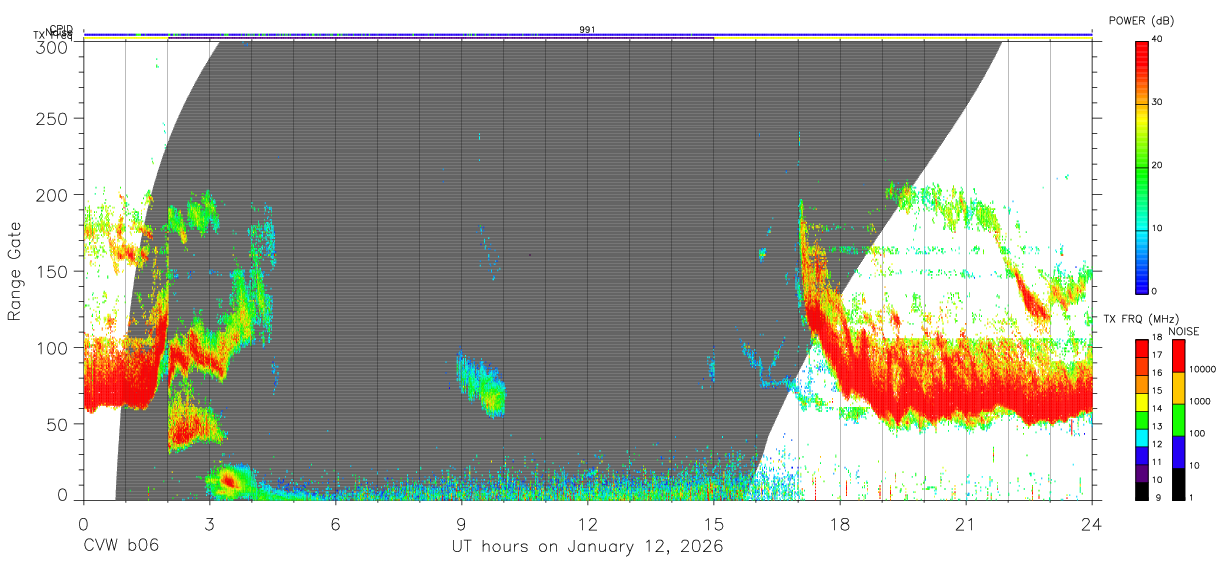1228x567 pixels.
Task: Click the "NOISE" legend title
Action: [1184, 331]
